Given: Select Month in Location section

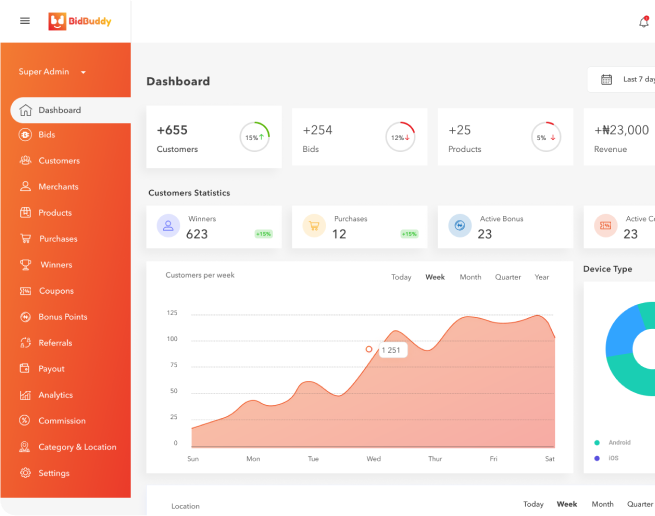Looking at the screenshot, I should coord(602,504).
